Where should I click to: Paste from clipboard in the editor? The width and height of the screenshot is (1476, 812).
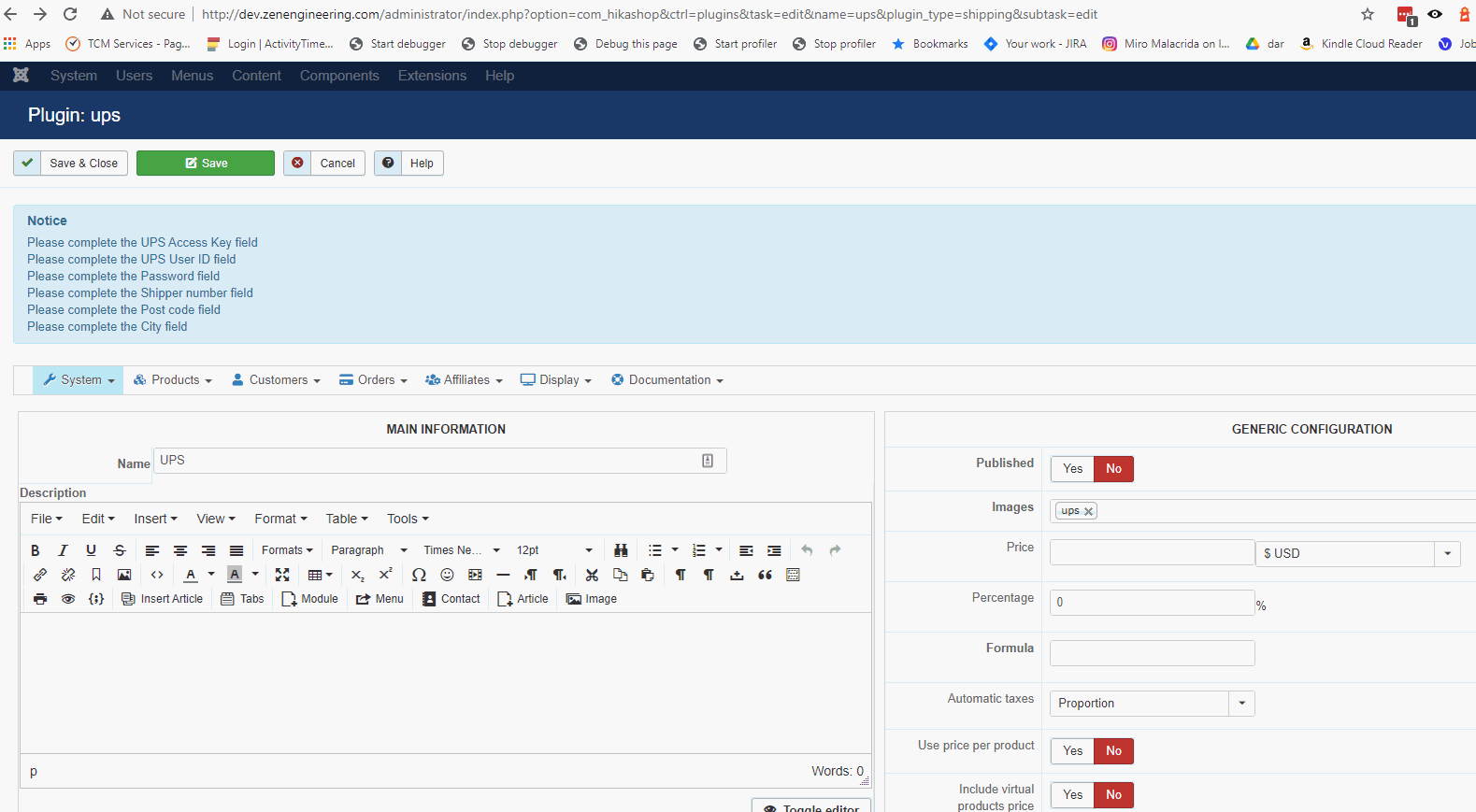(x=648, y=575)
